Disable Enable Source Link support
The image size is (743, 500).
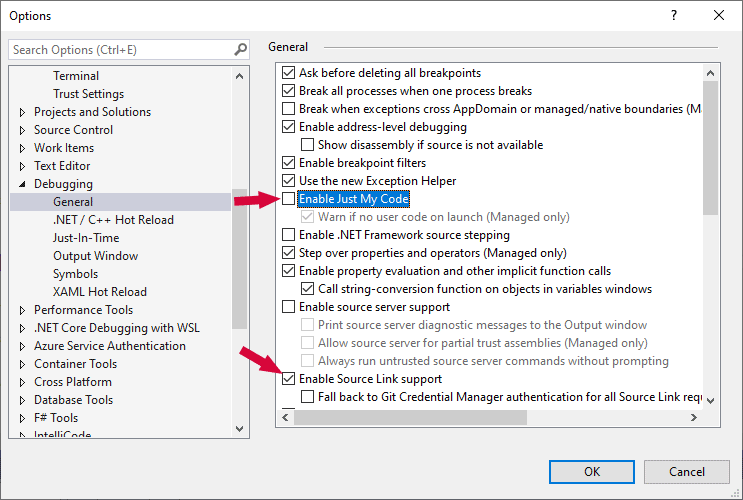click(289, 379)
